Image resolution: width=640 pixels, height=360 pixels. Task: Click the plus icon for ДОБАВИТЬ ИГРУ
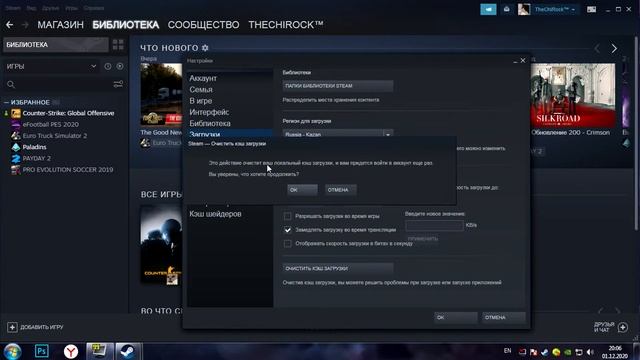tap(12, 327)
